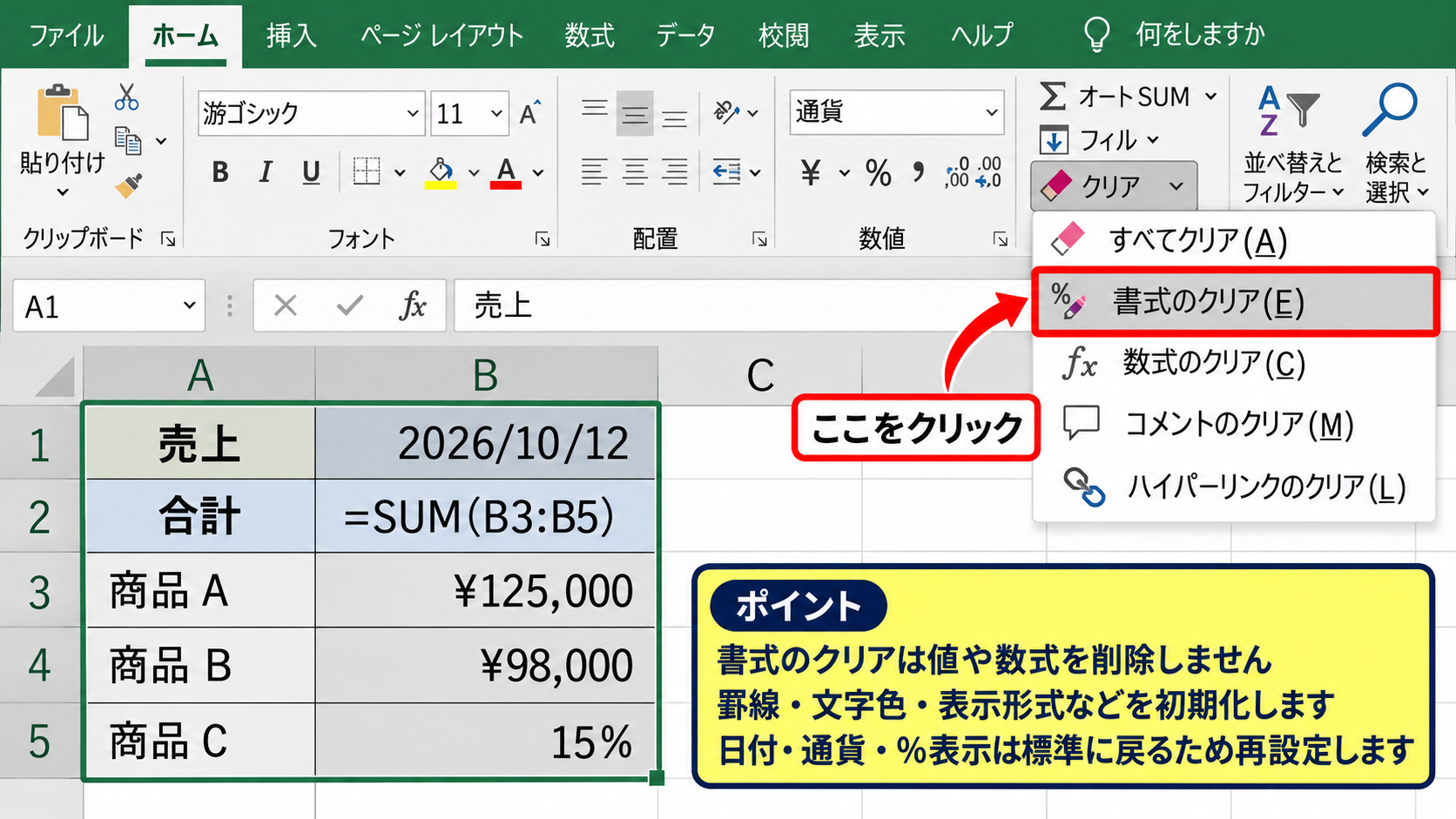Increase decimal places icon
The width and height of the screenshot is (1456, 819).
coord(956,172)
